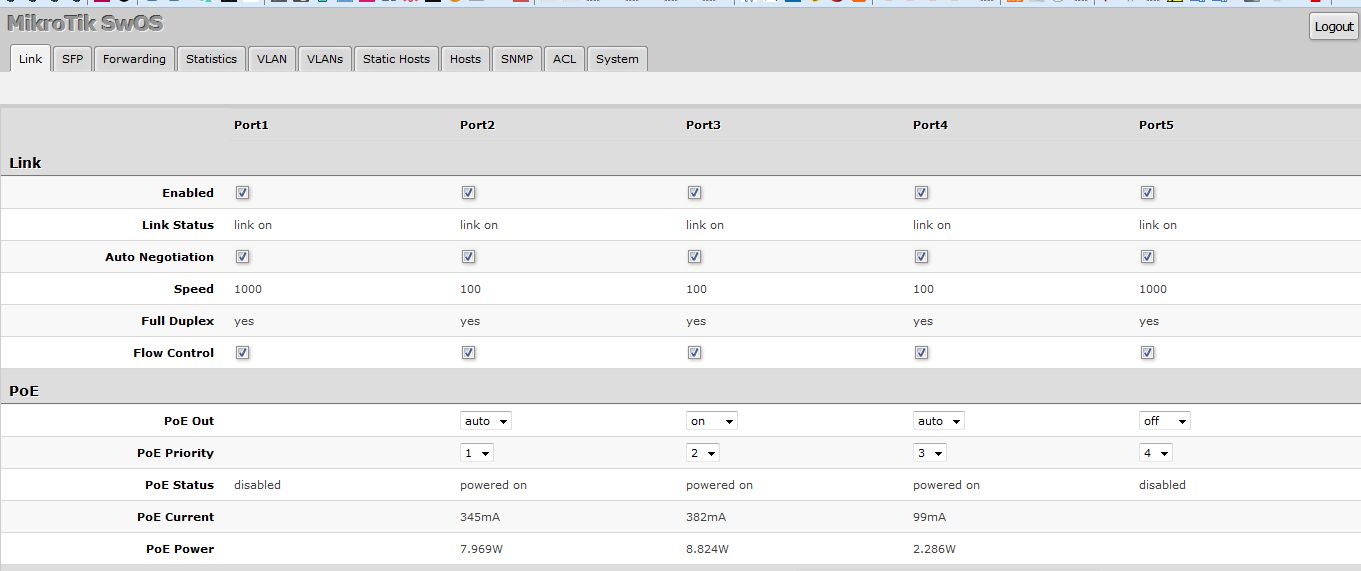Open the Hosts tab

point(465,59)
